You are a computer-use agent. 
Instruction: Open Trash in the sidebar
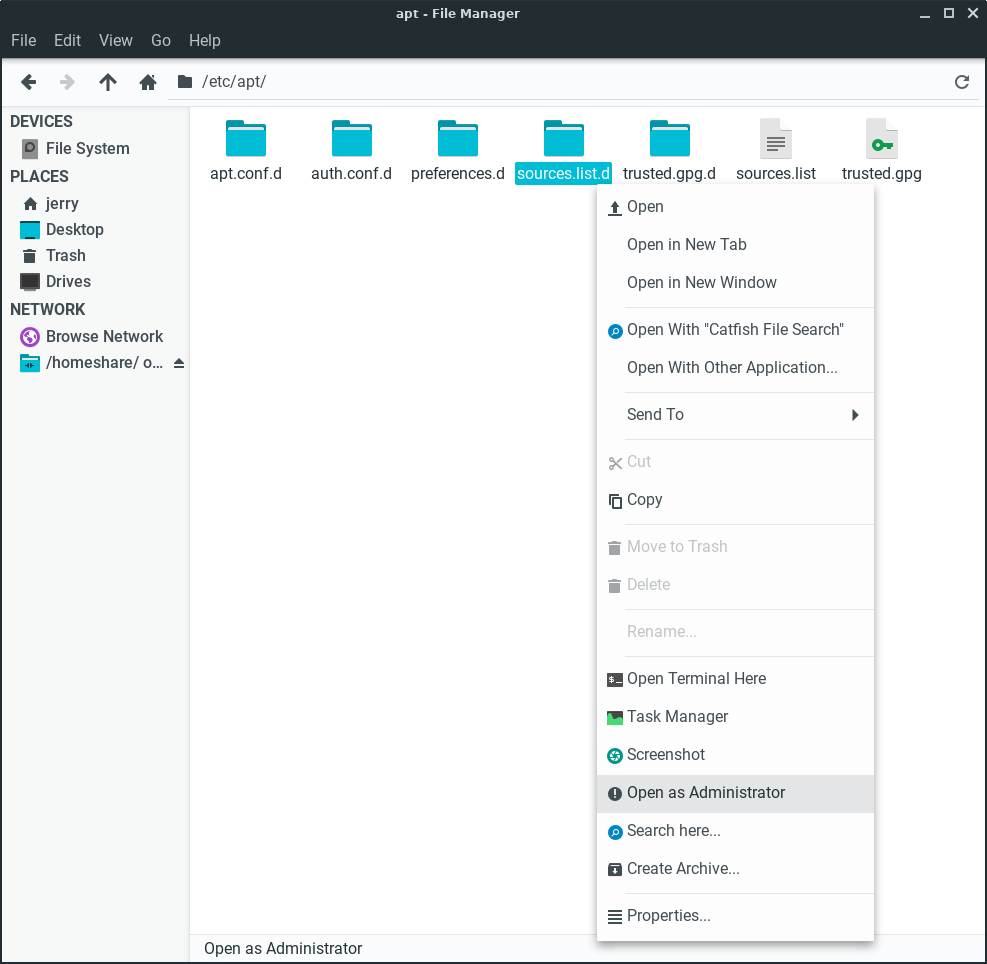tap(65, 255)
